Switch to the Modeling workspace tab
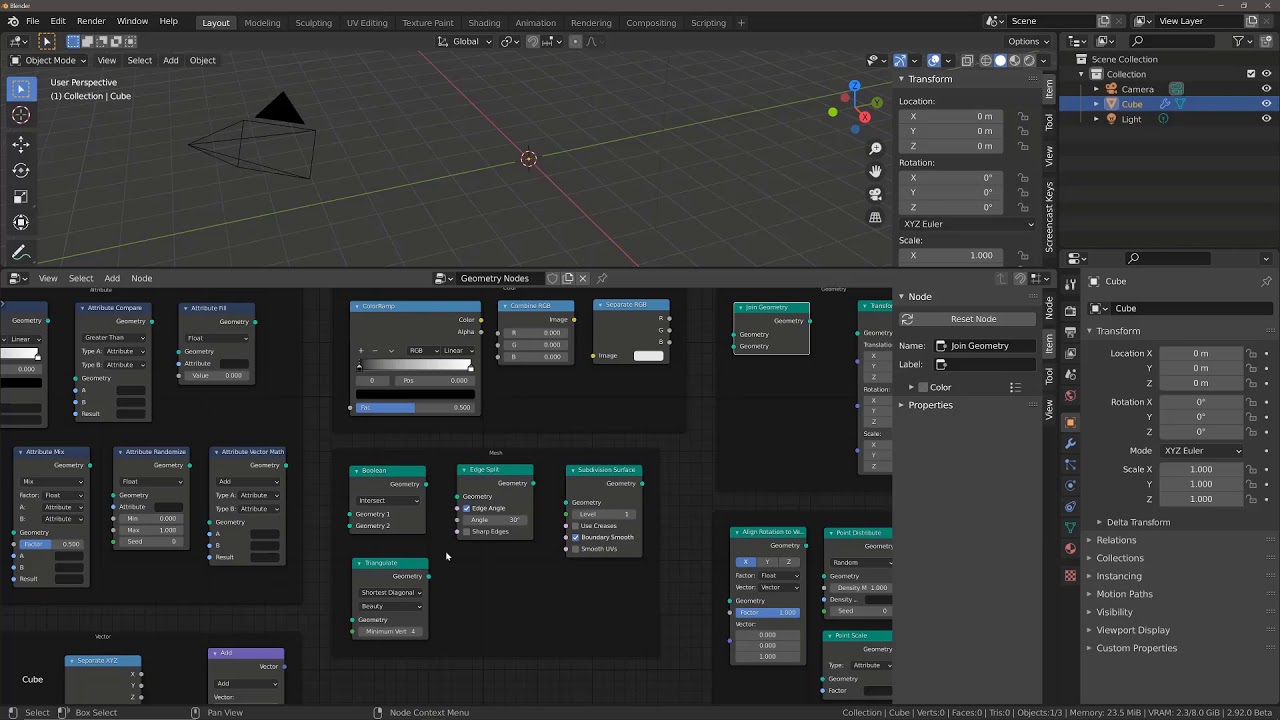The height and width of the screenshot is (720, 1280). tap(262, 21)
